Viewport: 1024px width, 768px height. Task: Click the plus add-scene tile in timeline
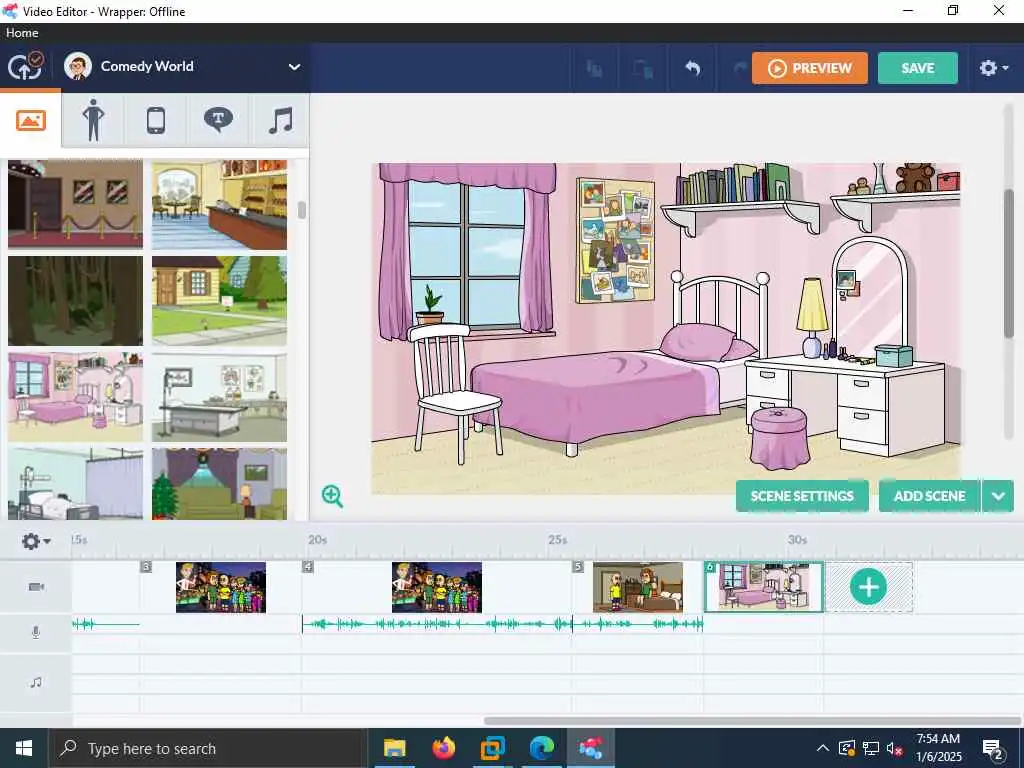click(869, 587)
